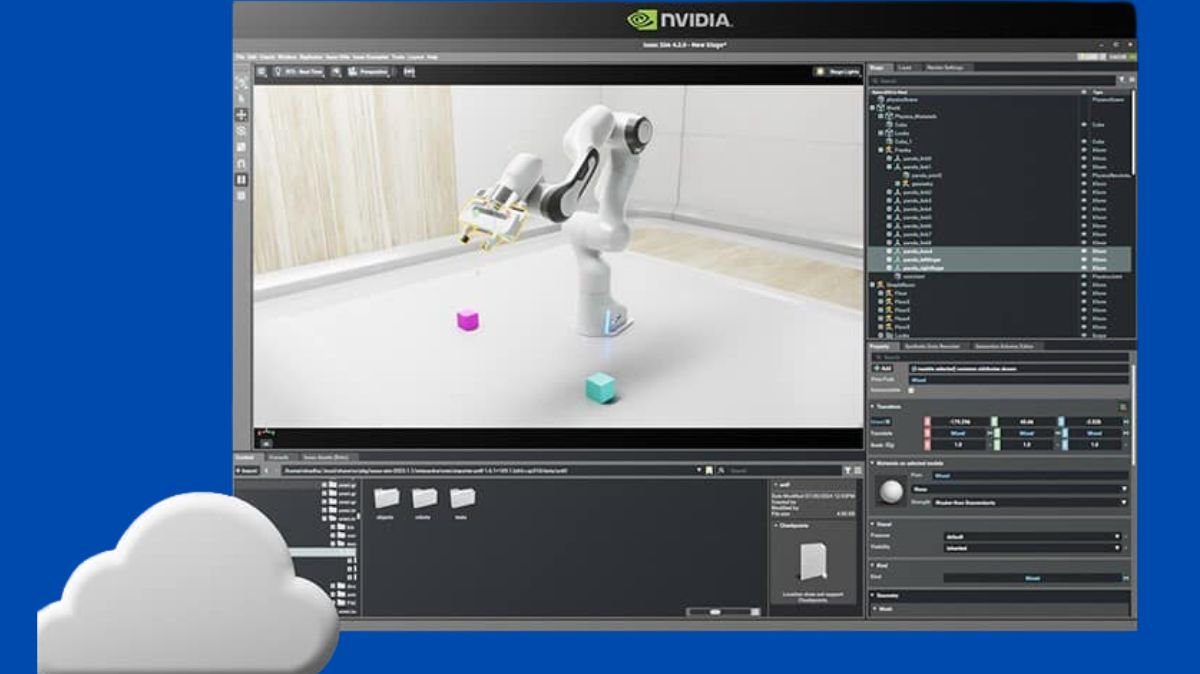This screenshot has height=674, width=1200.
Task: Expand the World tree node
Action: click(873, 108)
